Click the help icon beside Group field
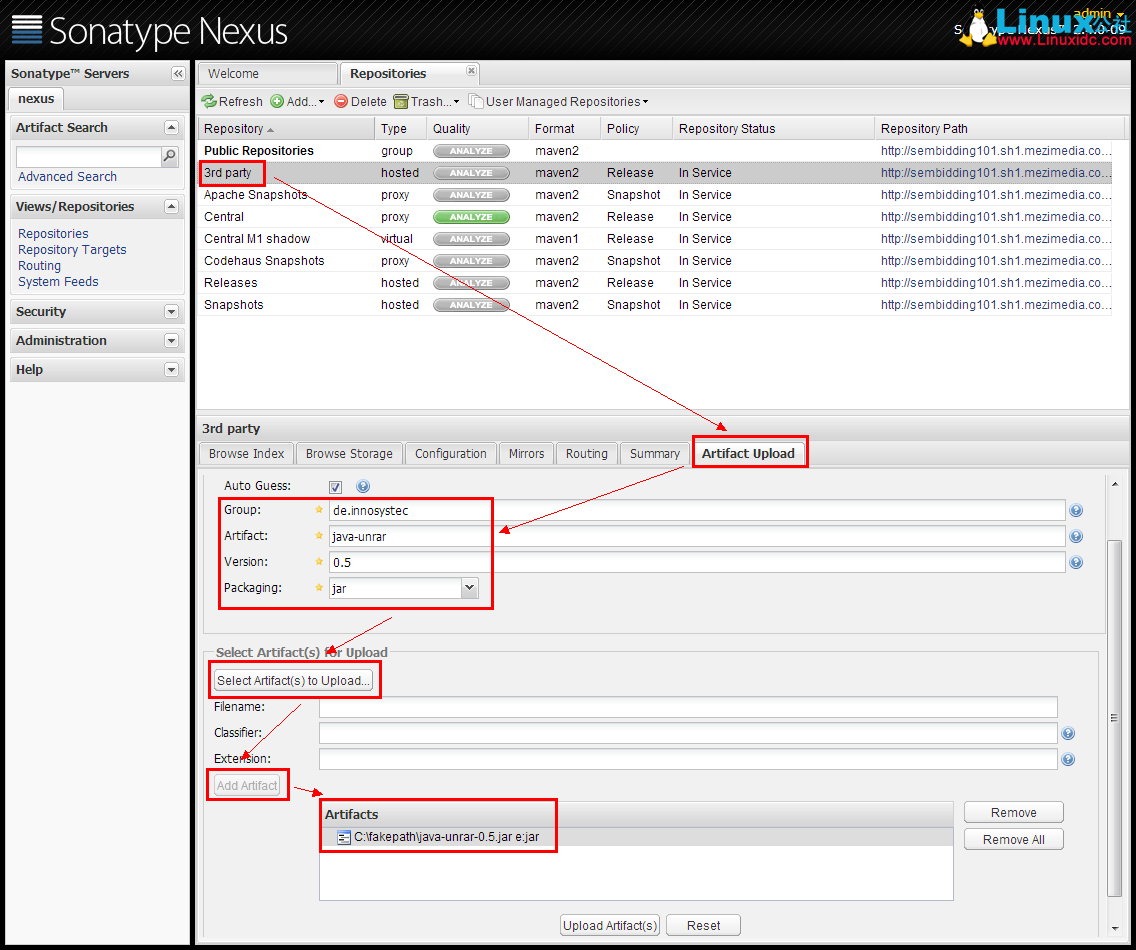 1076,510
